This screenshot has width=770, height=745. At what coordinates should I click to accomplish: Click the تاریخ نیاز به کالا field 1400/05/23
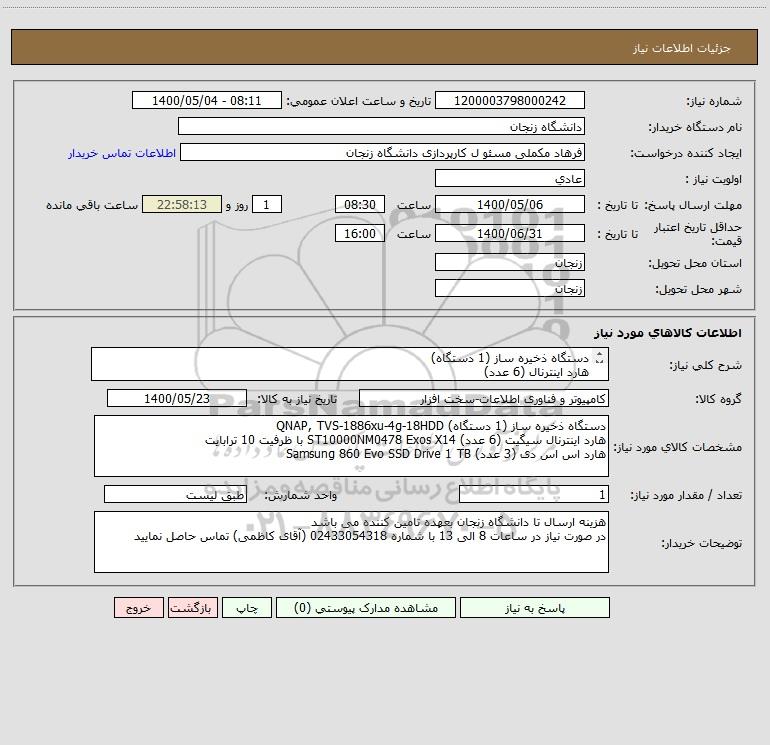point(177,398)
